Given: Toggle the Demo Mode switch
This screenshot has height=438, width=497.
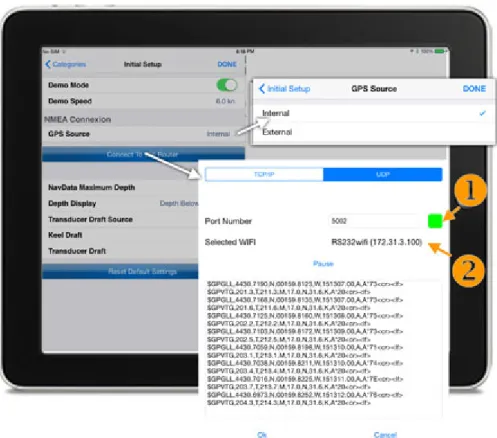Looking at the screenshot, I should [x=227, y=85].
